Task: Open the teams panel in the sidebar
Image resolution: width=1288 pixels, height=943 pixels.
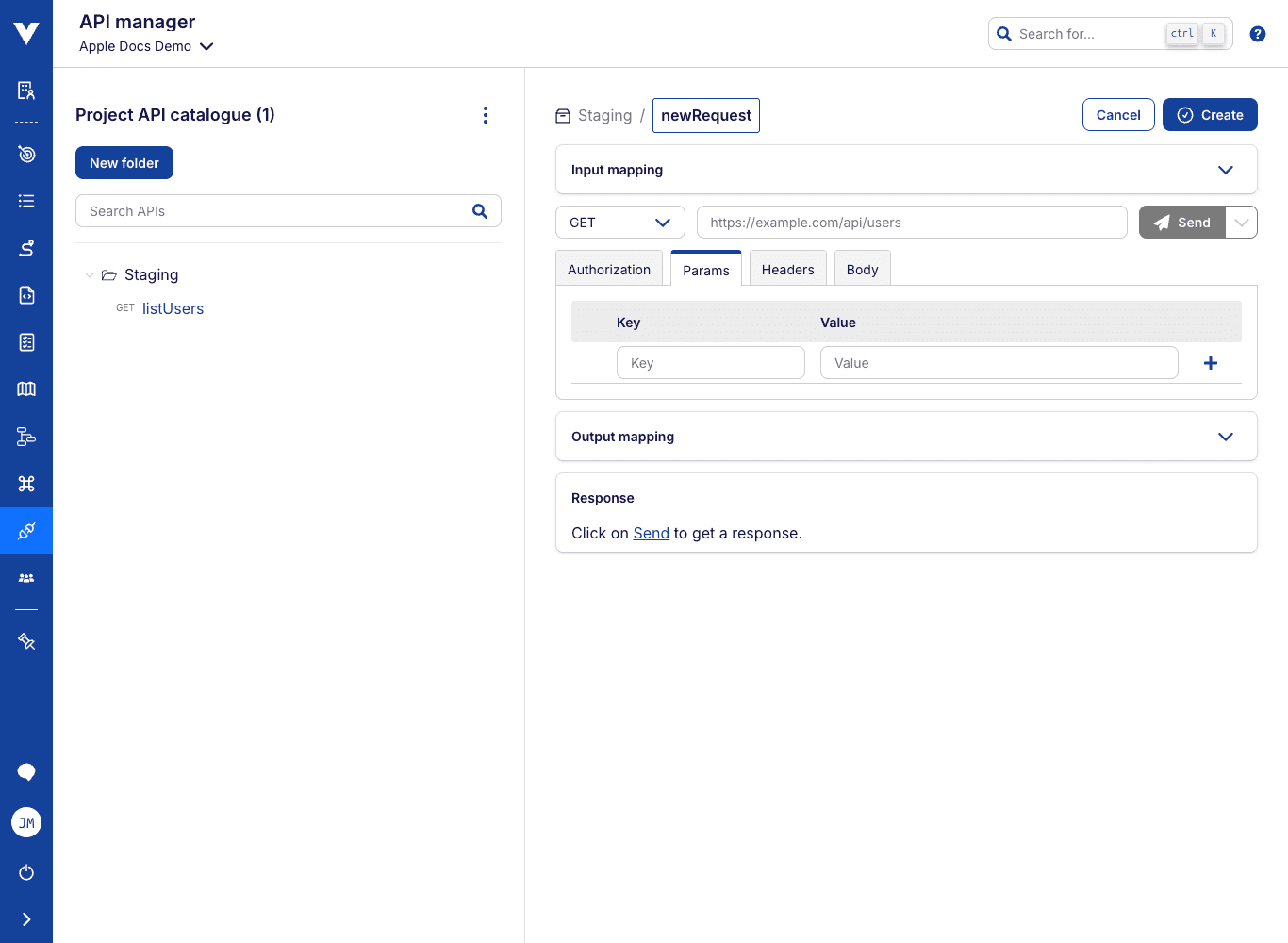Action: point(25,577)
